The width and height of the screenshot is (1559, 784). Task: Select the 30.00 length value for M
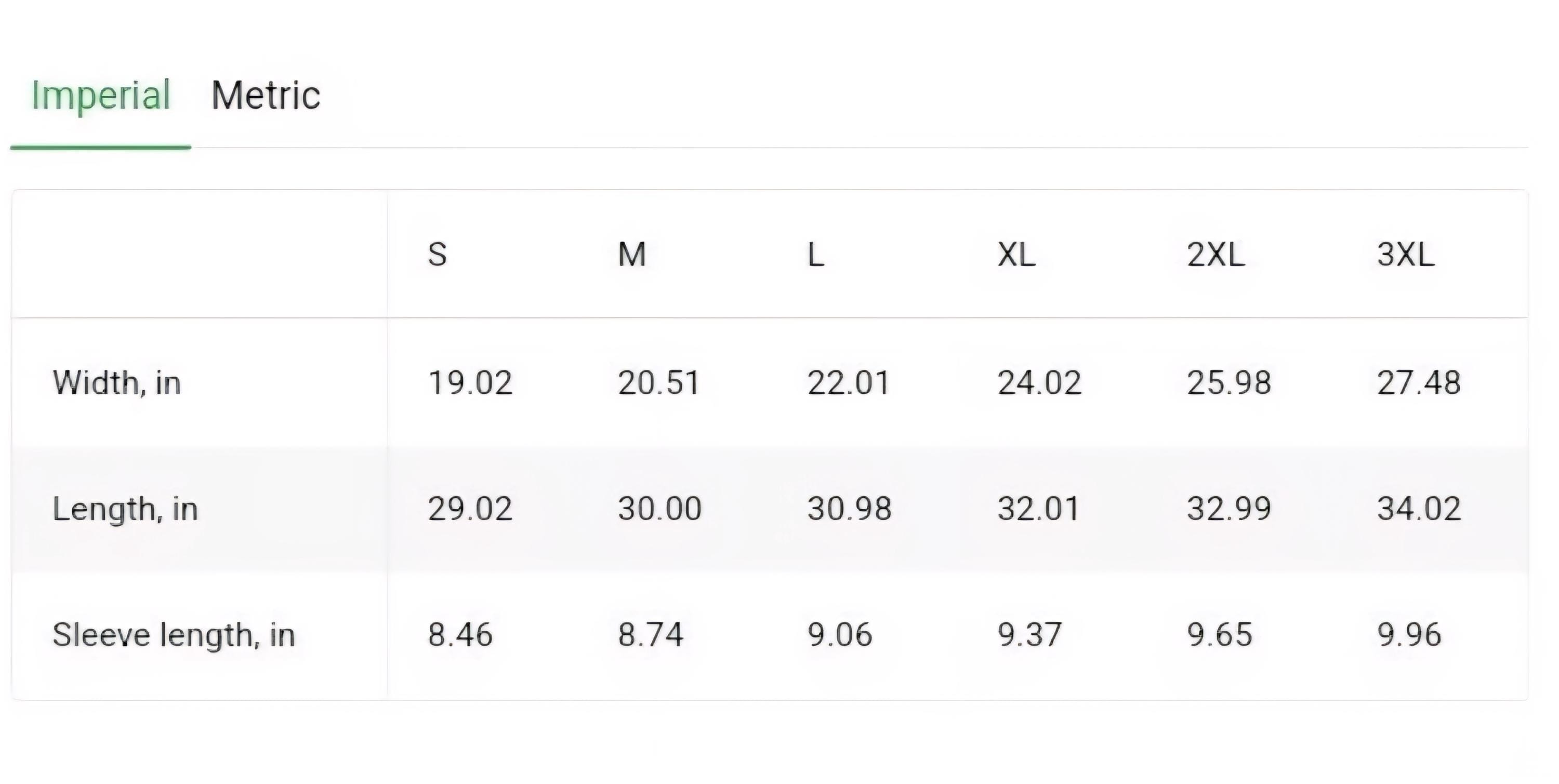pyautogui.click(x=659, y=508)
